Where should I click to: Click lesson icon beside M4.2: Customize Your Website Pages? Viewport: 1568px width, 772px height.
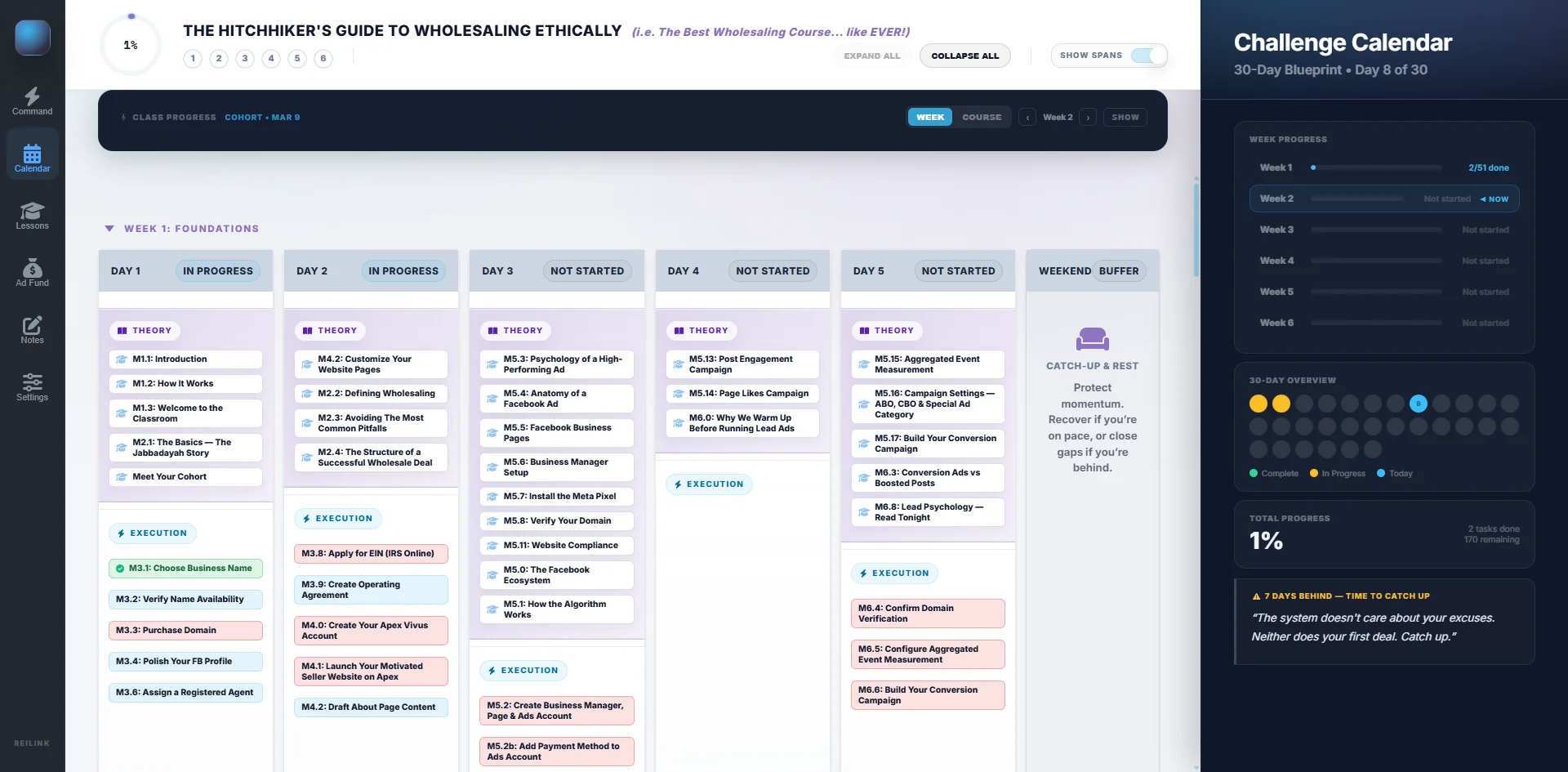coord(307,364)
